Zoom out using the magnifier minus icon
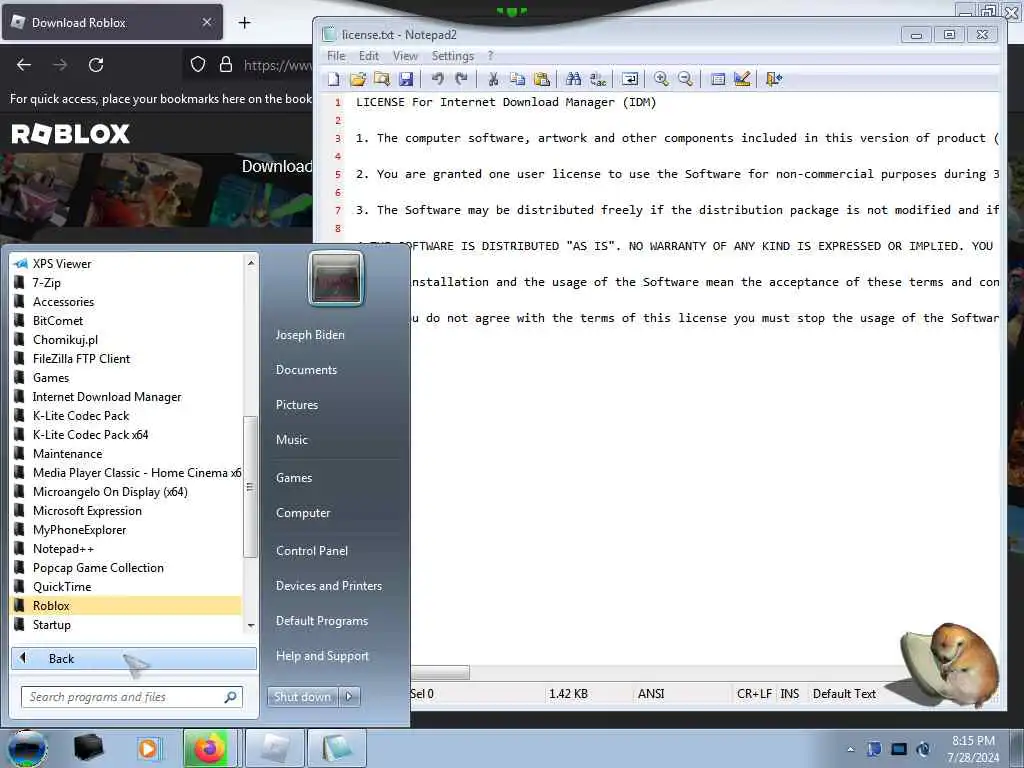This screenshot has width=1024, height=768. tap(685, 79)
